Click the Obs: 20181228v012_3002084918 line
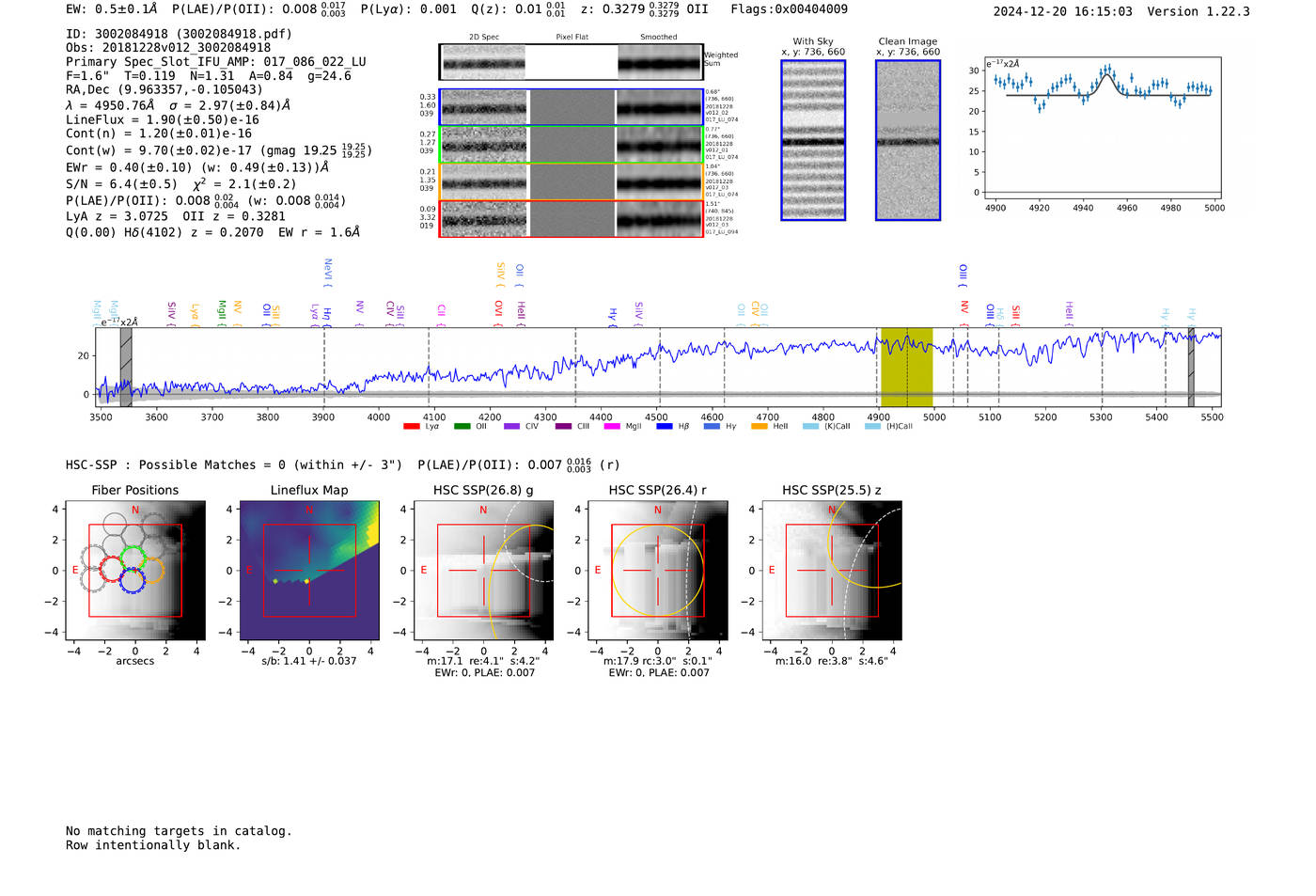The height and width of the screenshot is (896, 1316). 168,48
